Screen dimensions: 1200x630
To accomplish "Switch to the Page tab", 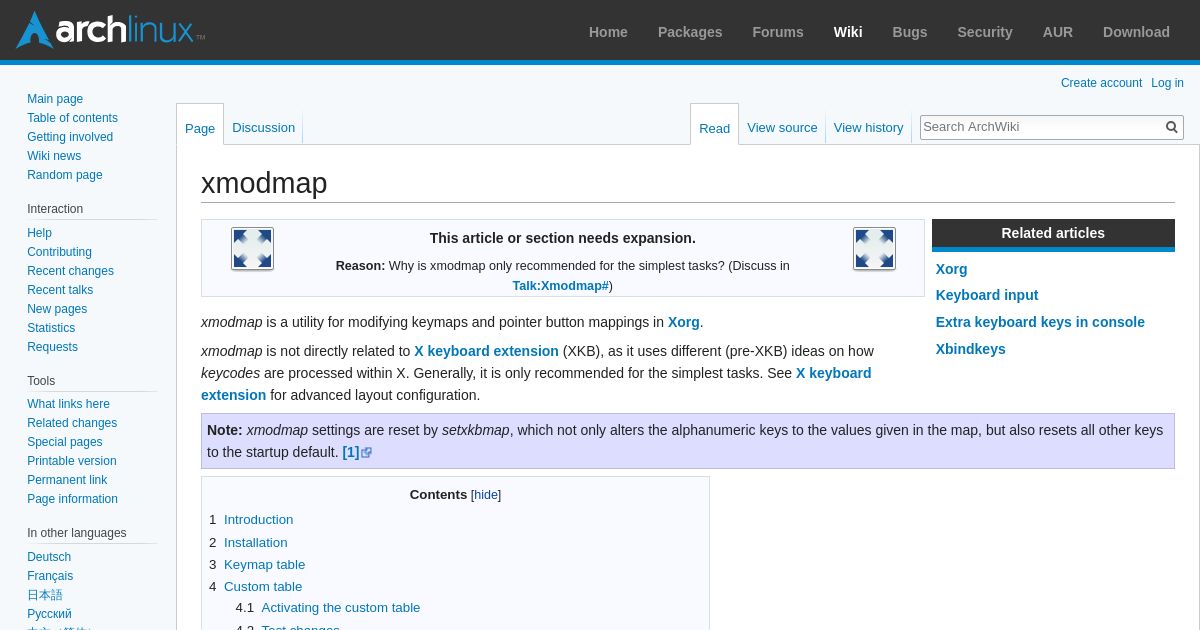I will click(200, 128).
